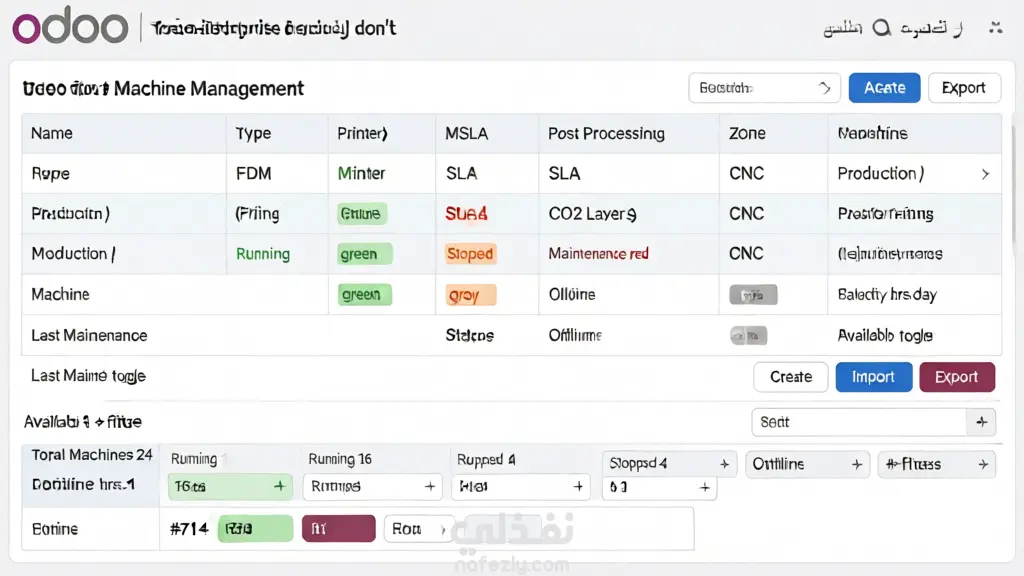Open the search dropdown arrow at top
Viewport: 1024px width, 576px height.
[x=824, y=88]
